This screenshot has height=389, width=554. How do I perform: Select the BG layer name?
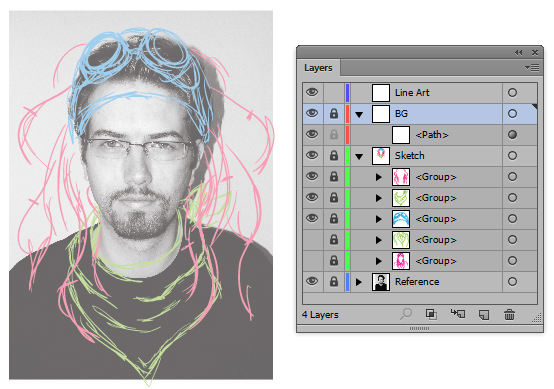coord(401,114)
